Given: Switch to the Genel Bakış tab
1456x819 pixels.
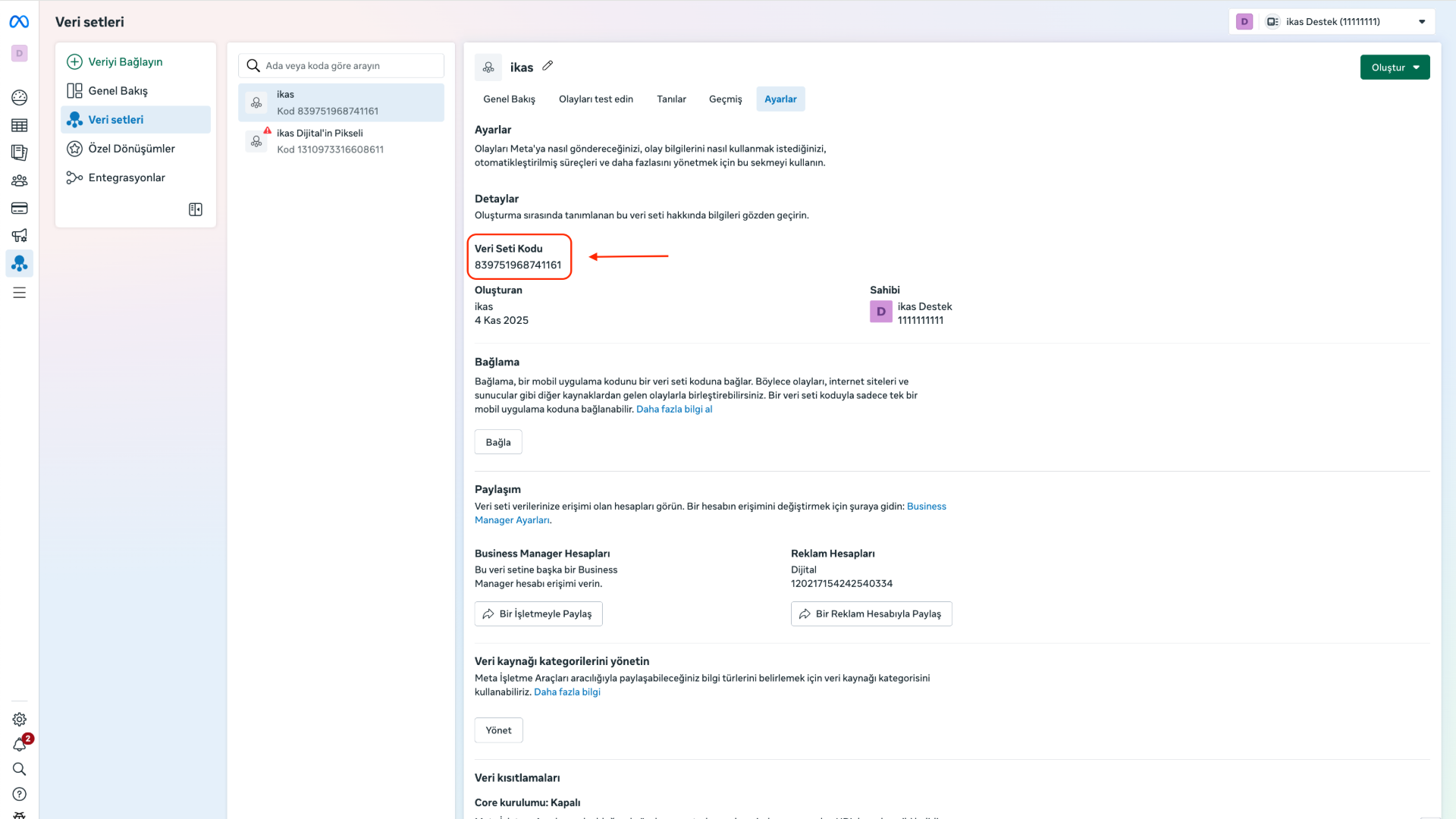Looking at the screenshot, I should [x=509, y=99].
